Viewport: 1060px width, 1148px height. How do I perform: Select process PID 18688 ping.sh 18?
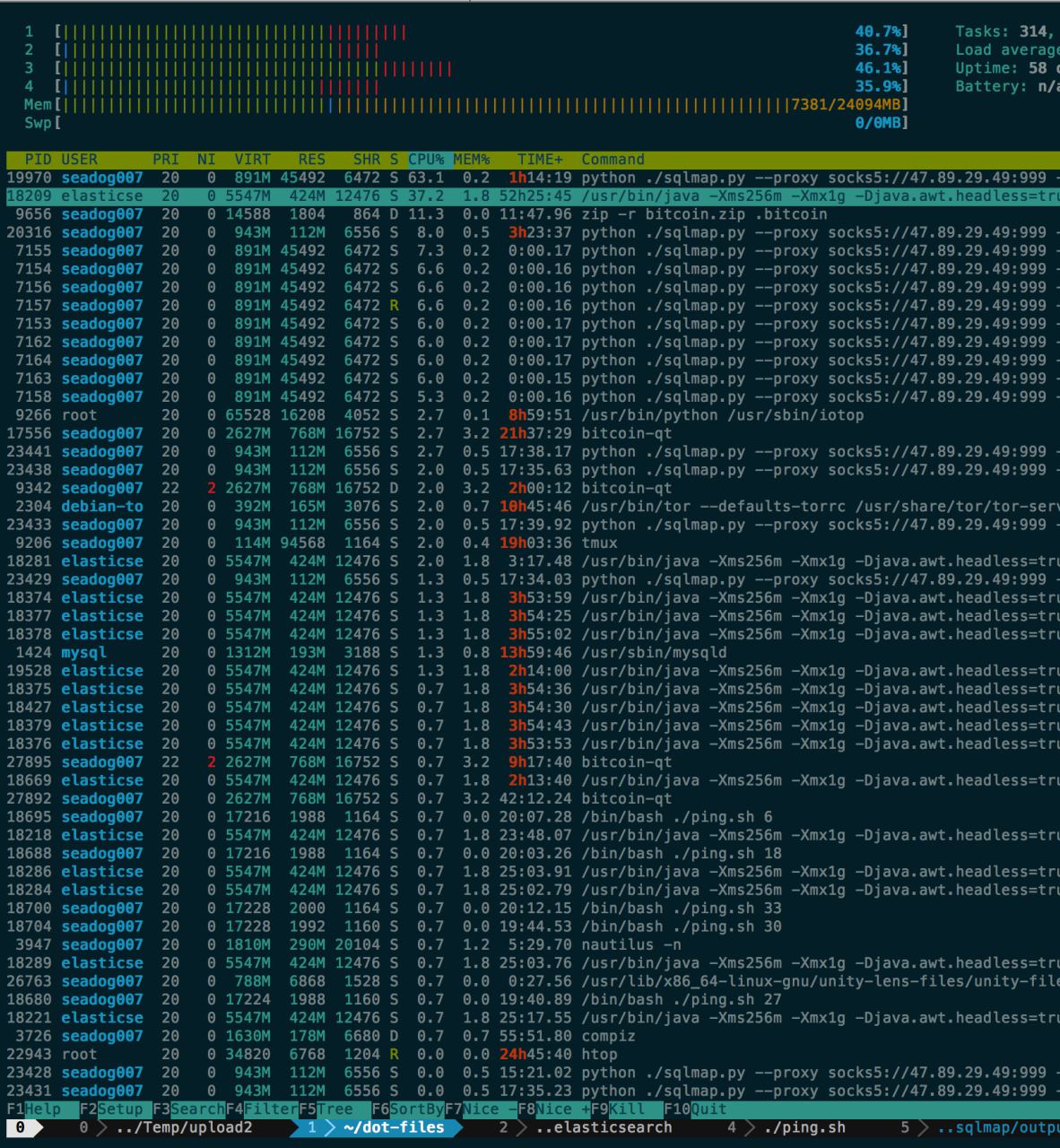click(x=533, y=853)
